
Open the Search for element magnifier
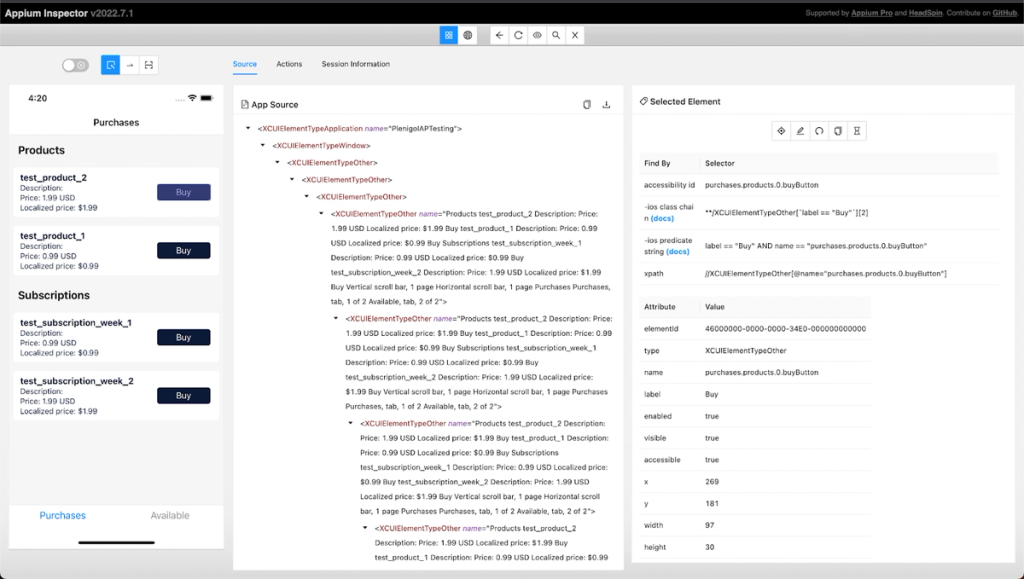[556, 35]
